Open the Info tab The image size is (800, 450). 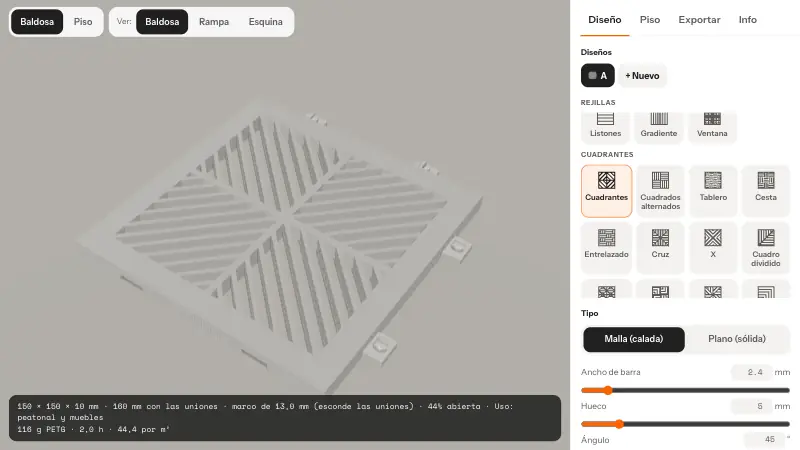click(747, 20)
